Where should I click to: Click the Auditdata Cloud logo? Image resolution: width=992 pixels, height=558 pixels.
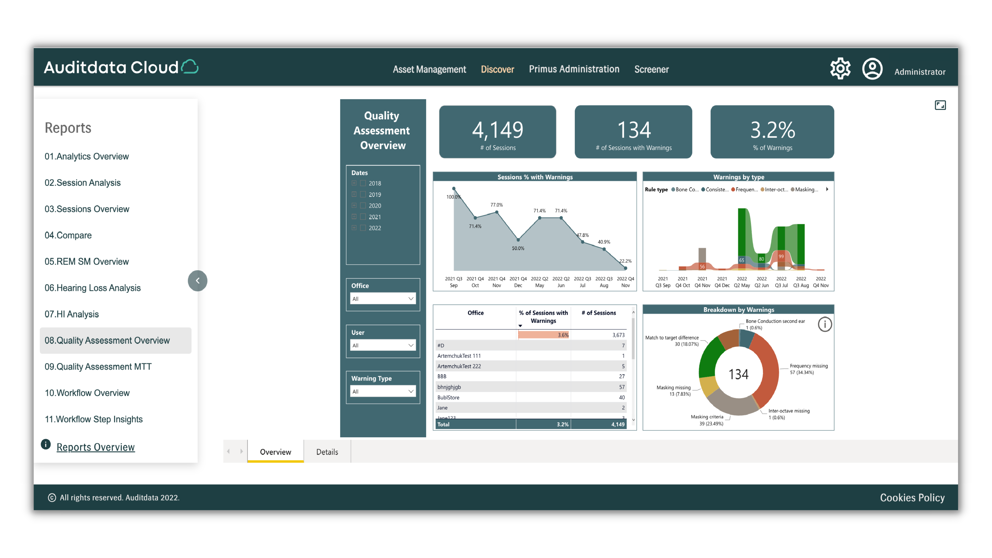click(x=121, y=68)
